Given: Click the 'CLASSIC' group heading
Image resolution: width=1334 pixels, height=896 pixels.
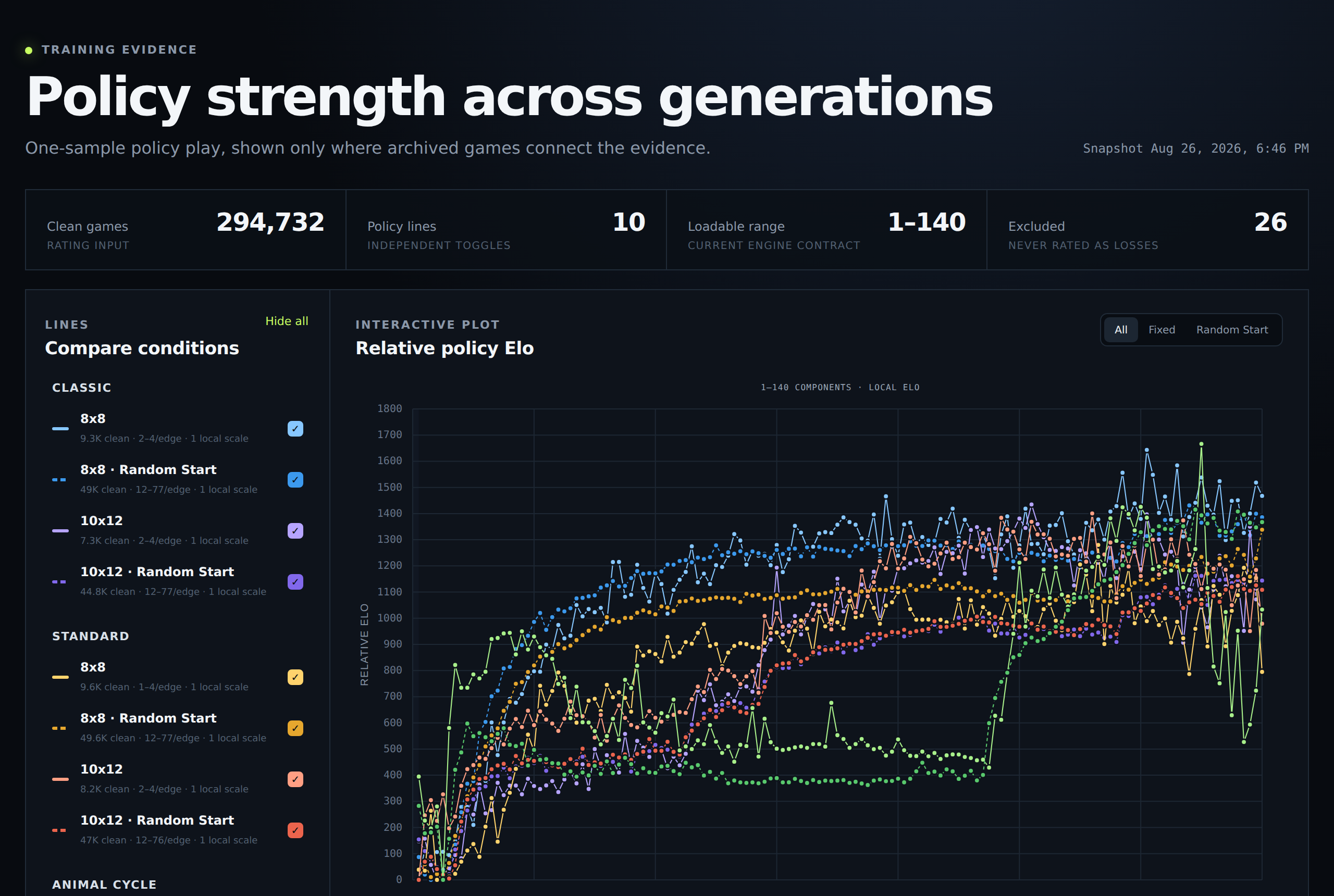Looking at the screenshot, I should tap(82, 388).
